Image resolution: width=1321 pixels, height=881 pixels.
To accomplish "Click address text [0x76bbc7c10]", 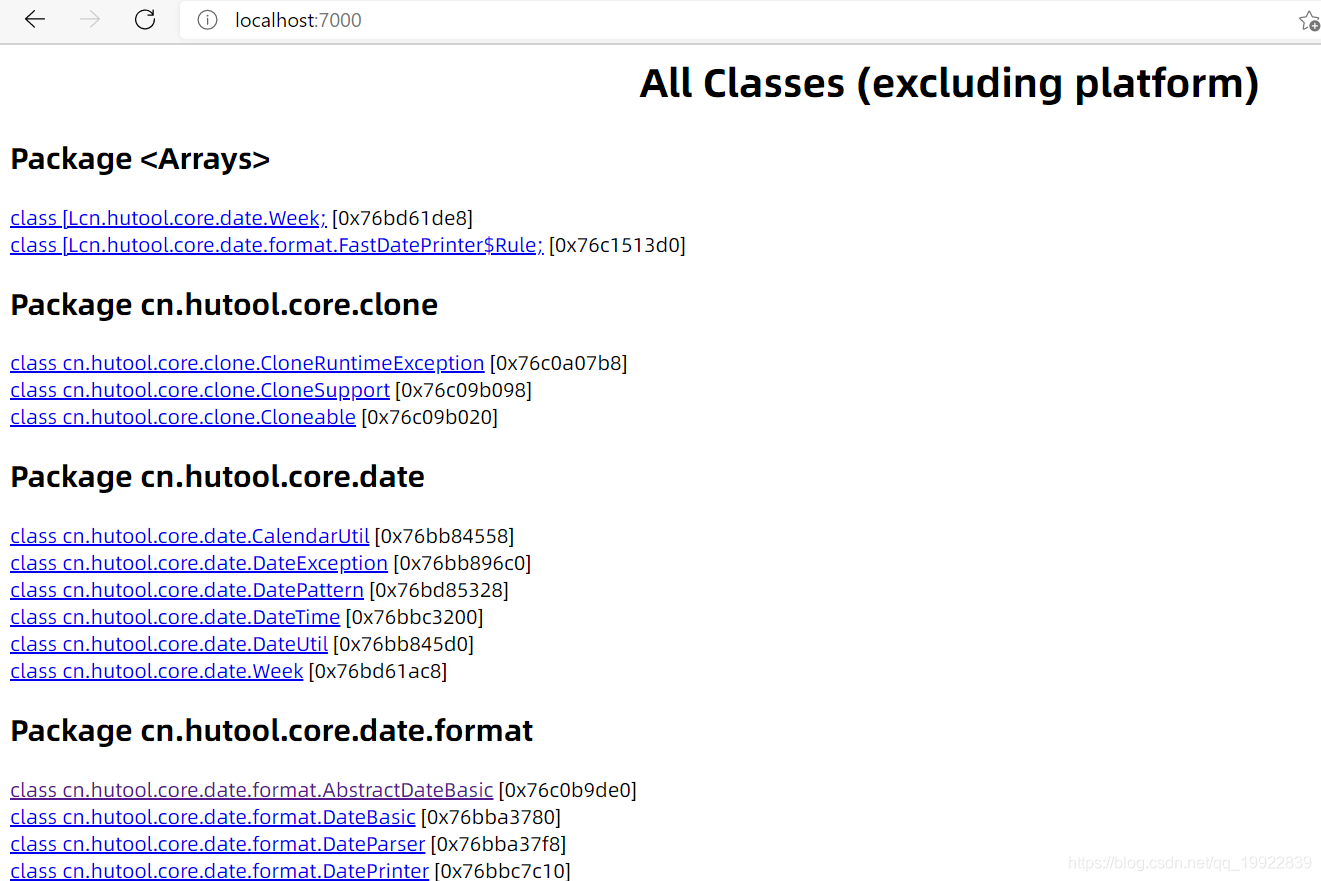I will pyautogui.click(x=502, y=871).
